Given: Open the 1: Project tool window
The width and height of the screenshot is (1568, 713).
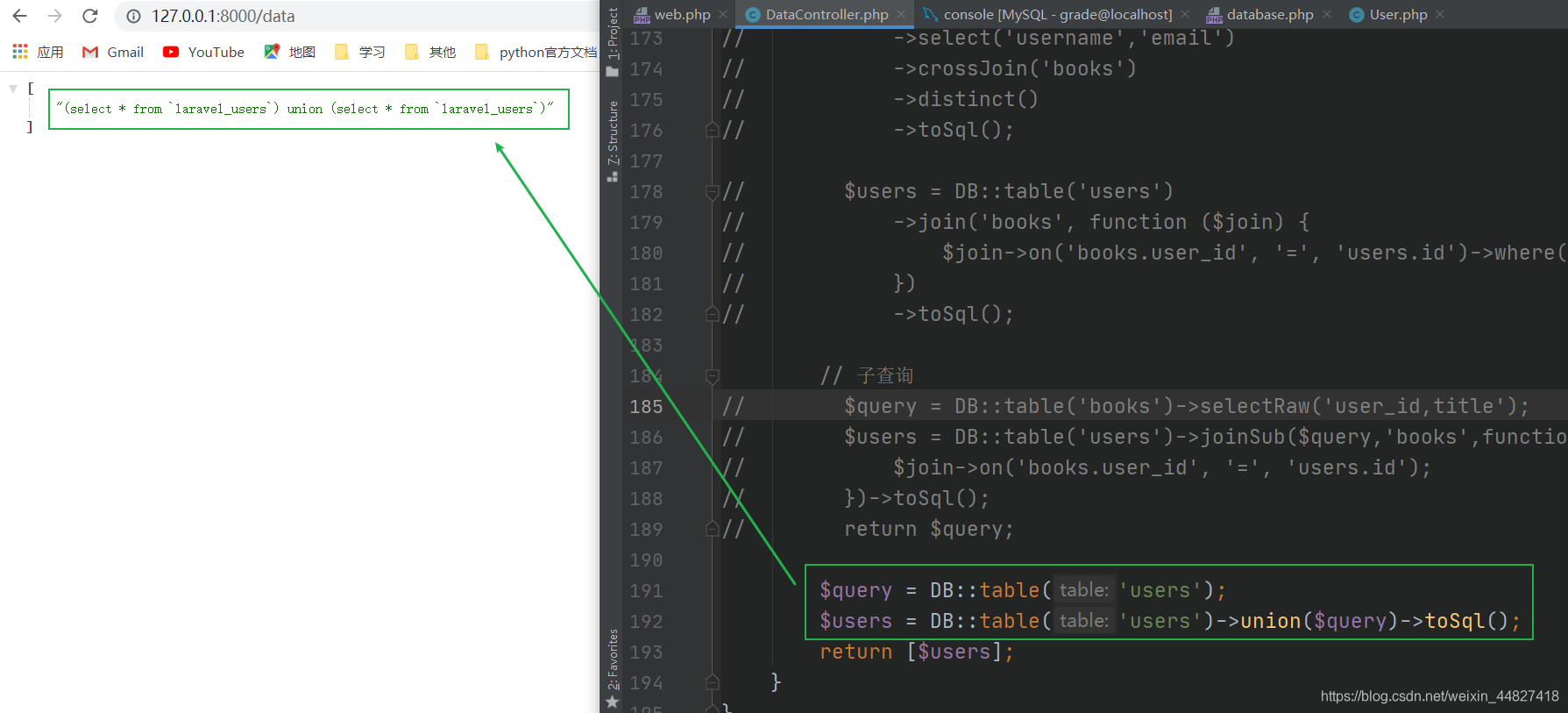Looking at the screenshot, I should (613, 41).
